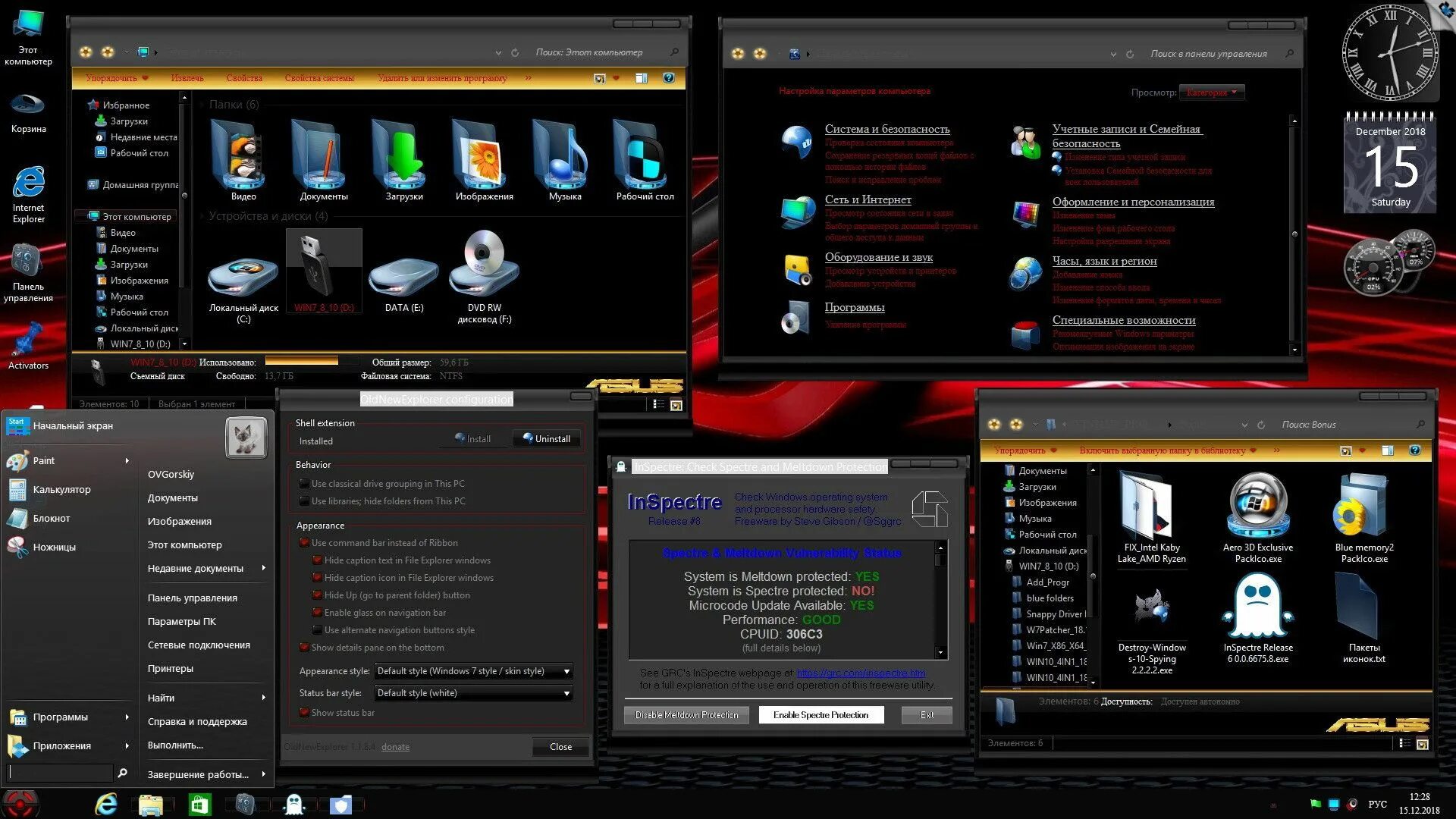Viewport: 1456px width, 819px height.
Task: Select the DATA (E:) drive icon
Action: 404,278
